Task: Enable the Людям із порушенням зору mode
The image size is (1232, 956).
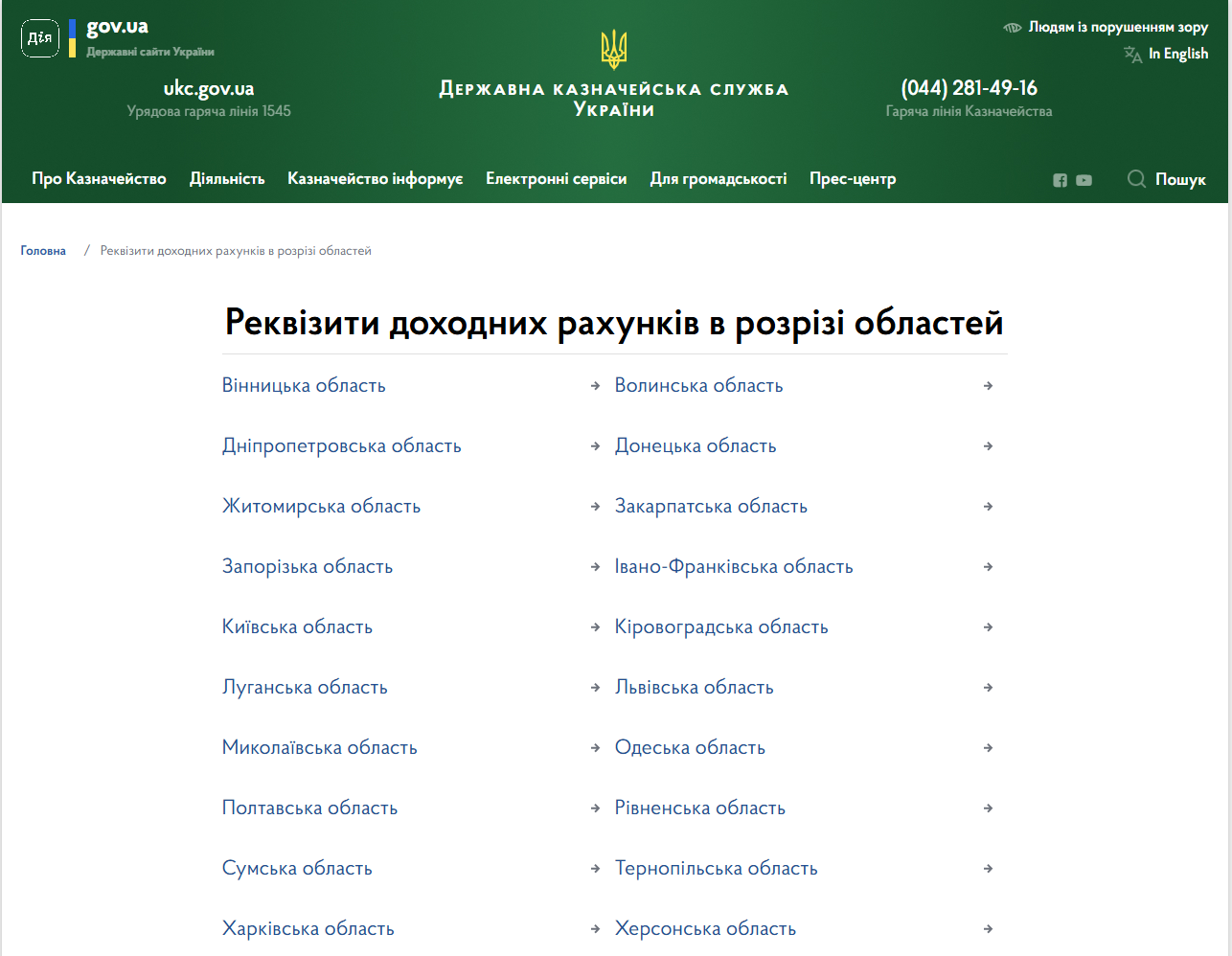Action: point(1118,27)
